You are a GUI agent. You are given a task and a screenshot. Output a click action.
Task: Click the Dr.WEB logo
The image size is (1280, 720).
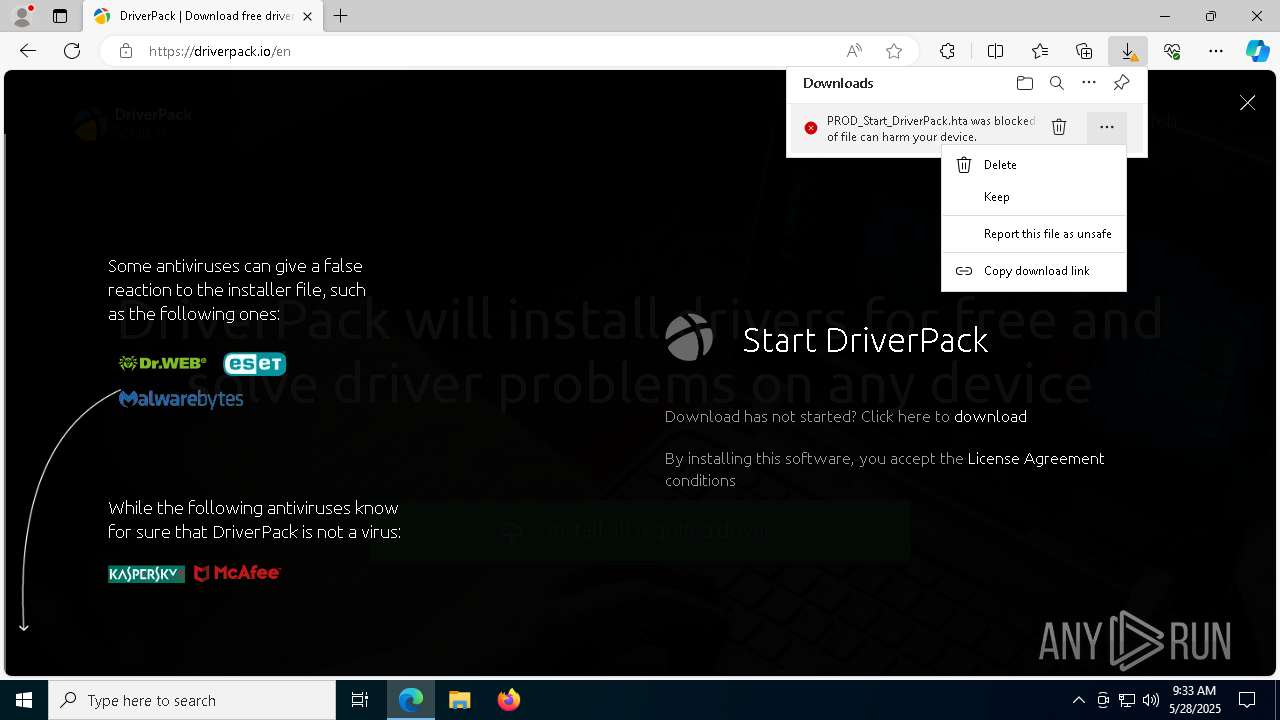click(x=163, y=363)
